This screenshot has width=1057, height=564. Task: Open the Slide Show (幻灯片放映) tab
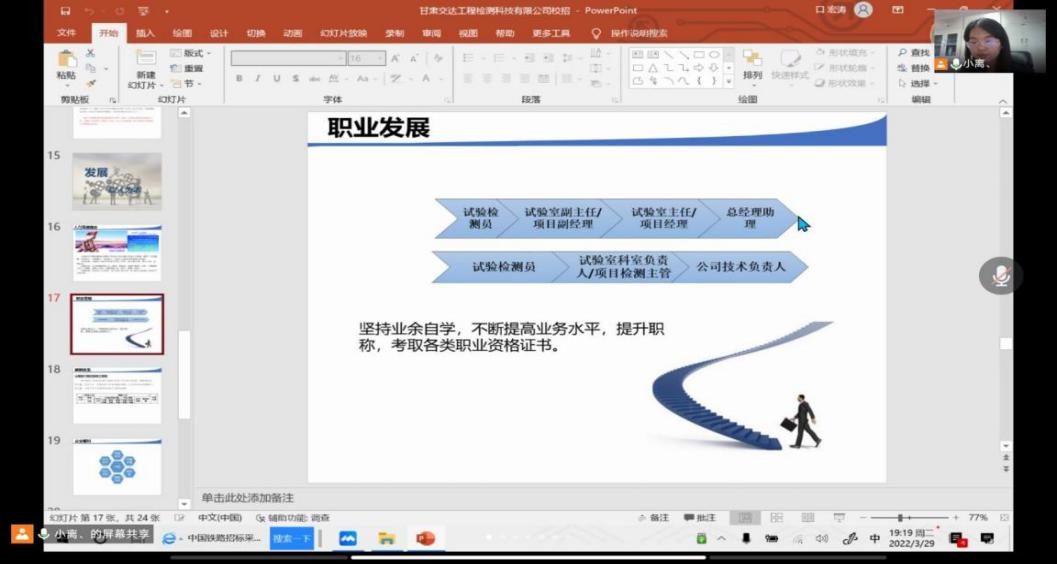click(344, 33)
